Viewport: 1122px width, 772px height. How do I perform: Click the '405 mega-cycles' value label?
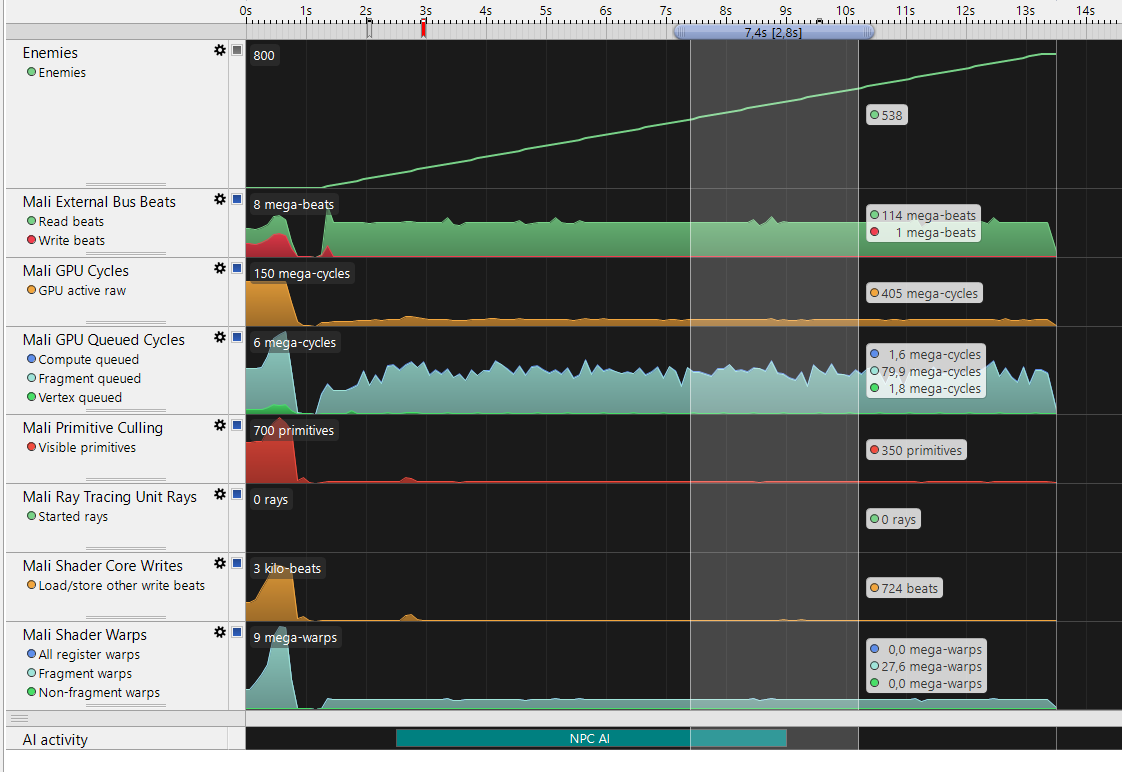pyautogui.click(x=925, y=293)
